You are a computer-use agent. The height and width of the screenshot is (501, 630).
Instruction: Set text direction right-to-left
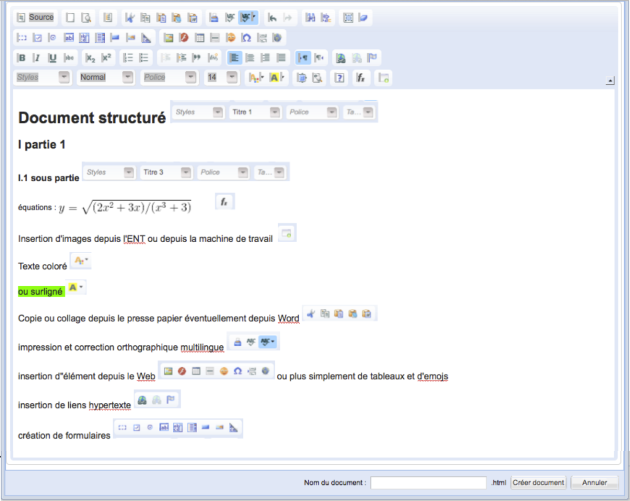(x=319, y=58)
